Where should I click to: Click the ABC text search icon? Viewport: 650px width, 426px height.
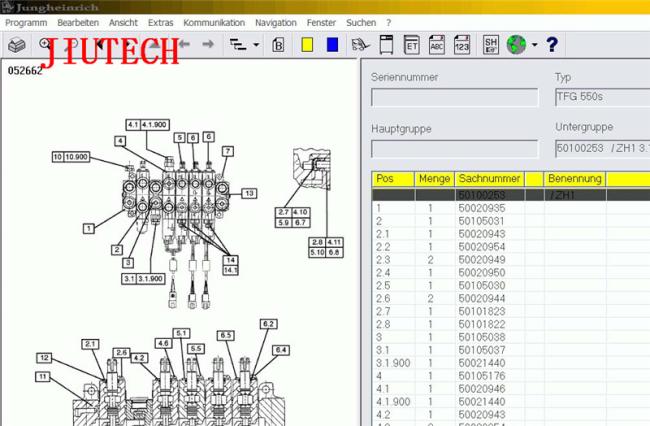click(437, 45)
